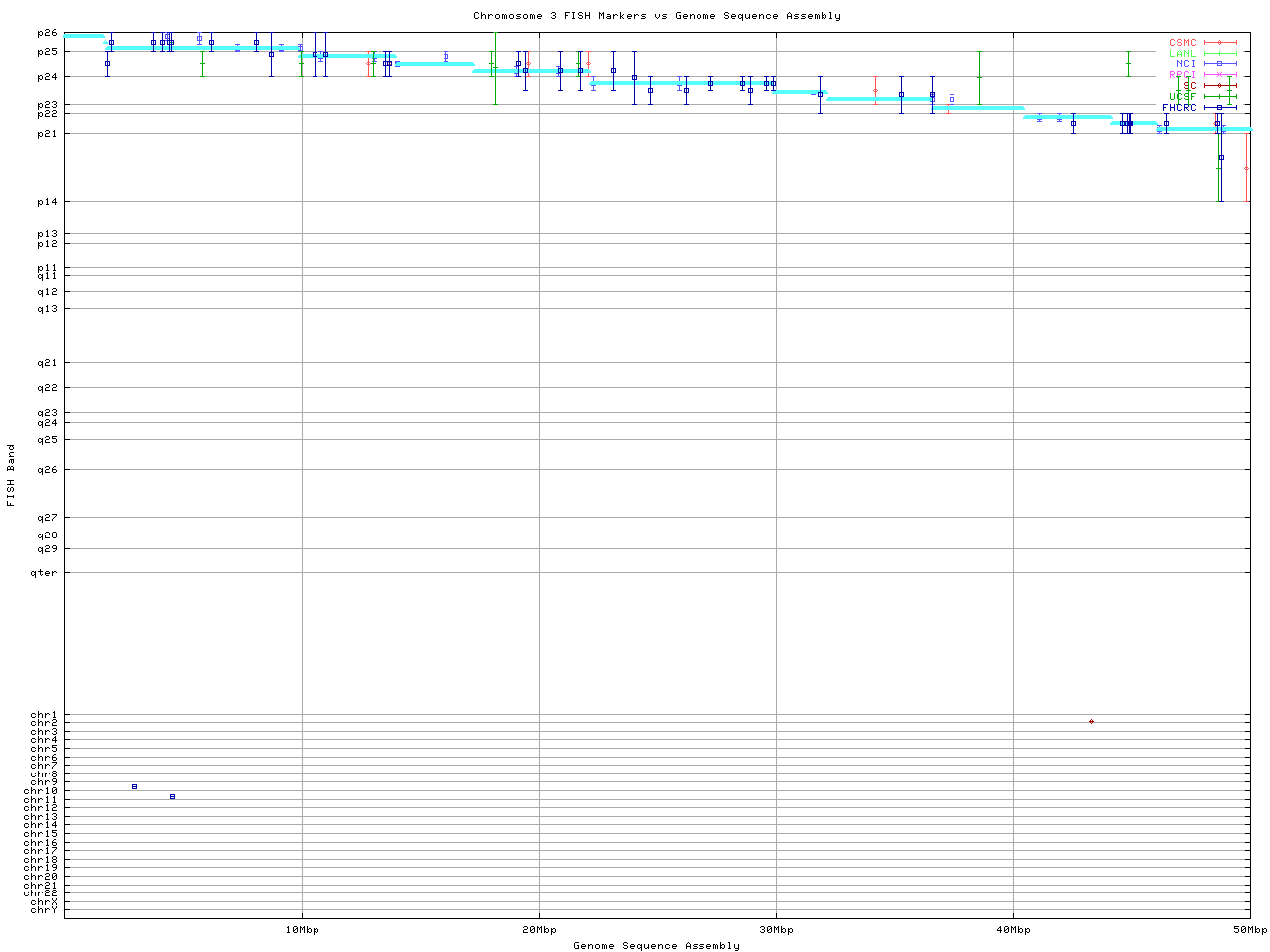Select the 10Mbp tick label on x-axis
1270x952 pixels.
click(x=302, y=930)
